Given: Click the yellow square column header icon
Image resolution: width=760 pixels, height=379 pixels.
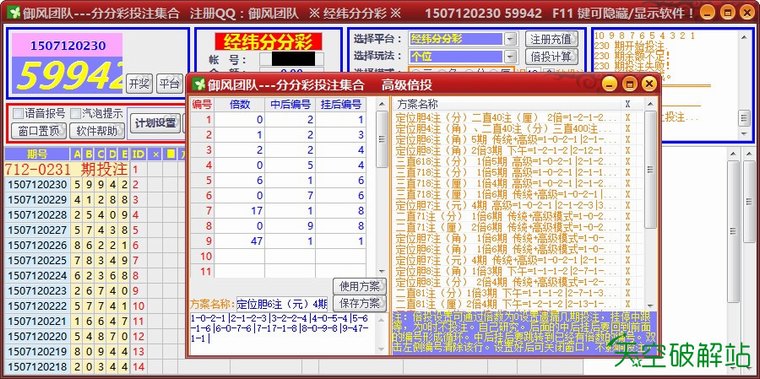Looking at the screenshot, I should 170,155.
